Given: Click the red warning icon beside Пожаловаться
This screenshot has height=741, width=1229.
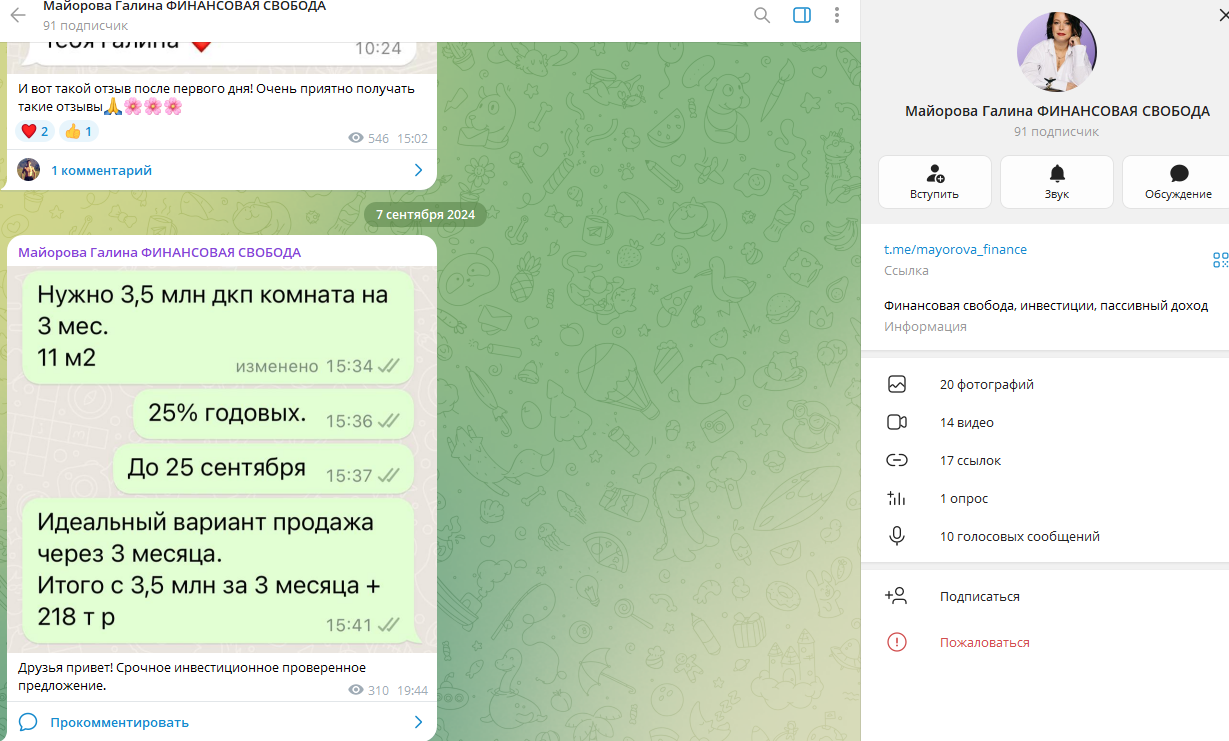Looking at the screenshot, I should click(897, 642).
